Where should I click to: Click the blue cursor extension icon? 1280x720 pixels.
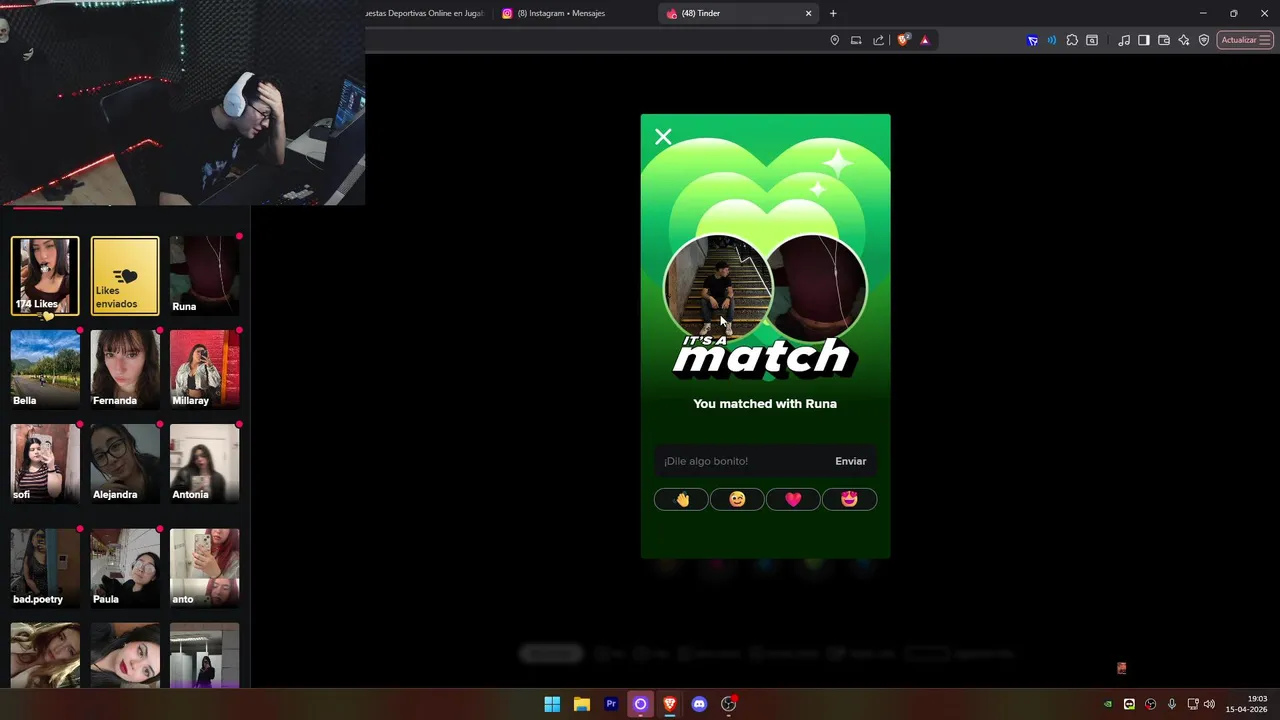point(1033,40)
